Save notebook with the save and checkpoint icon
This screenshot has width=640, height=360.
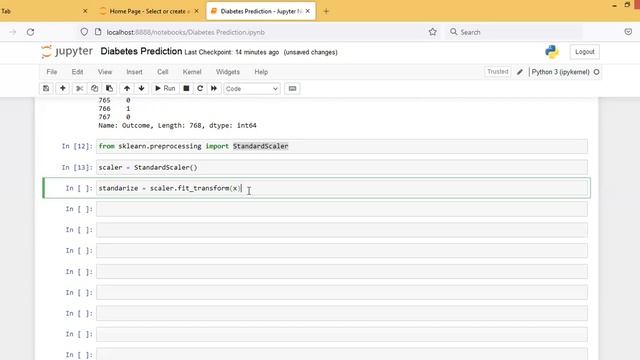(46, 89)
